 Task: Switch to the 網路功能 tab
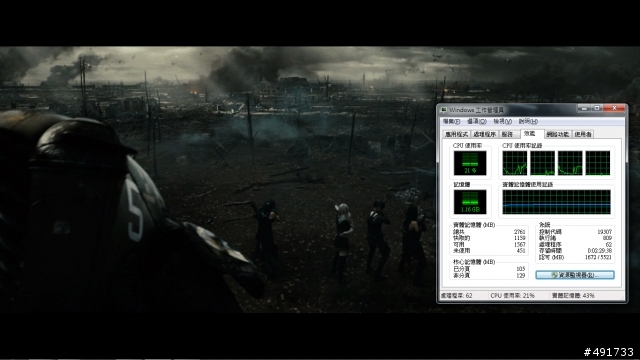pos(558,134)
